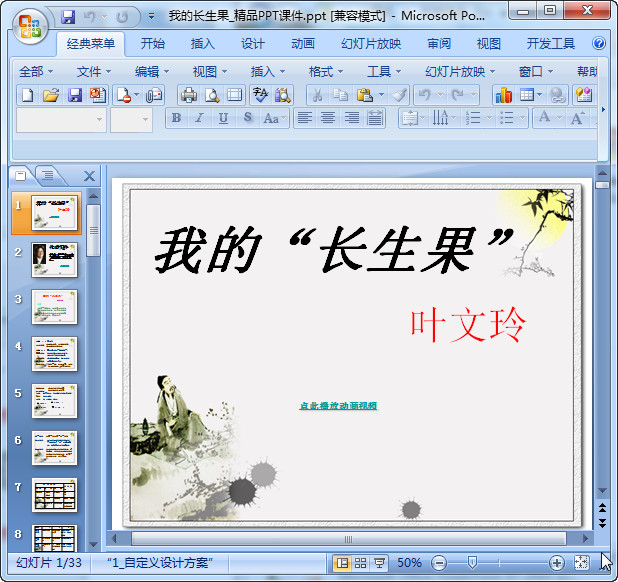Viewport: 618px width, 582px height.
Task: Open the font size combo box
Action: coord(131,119)
